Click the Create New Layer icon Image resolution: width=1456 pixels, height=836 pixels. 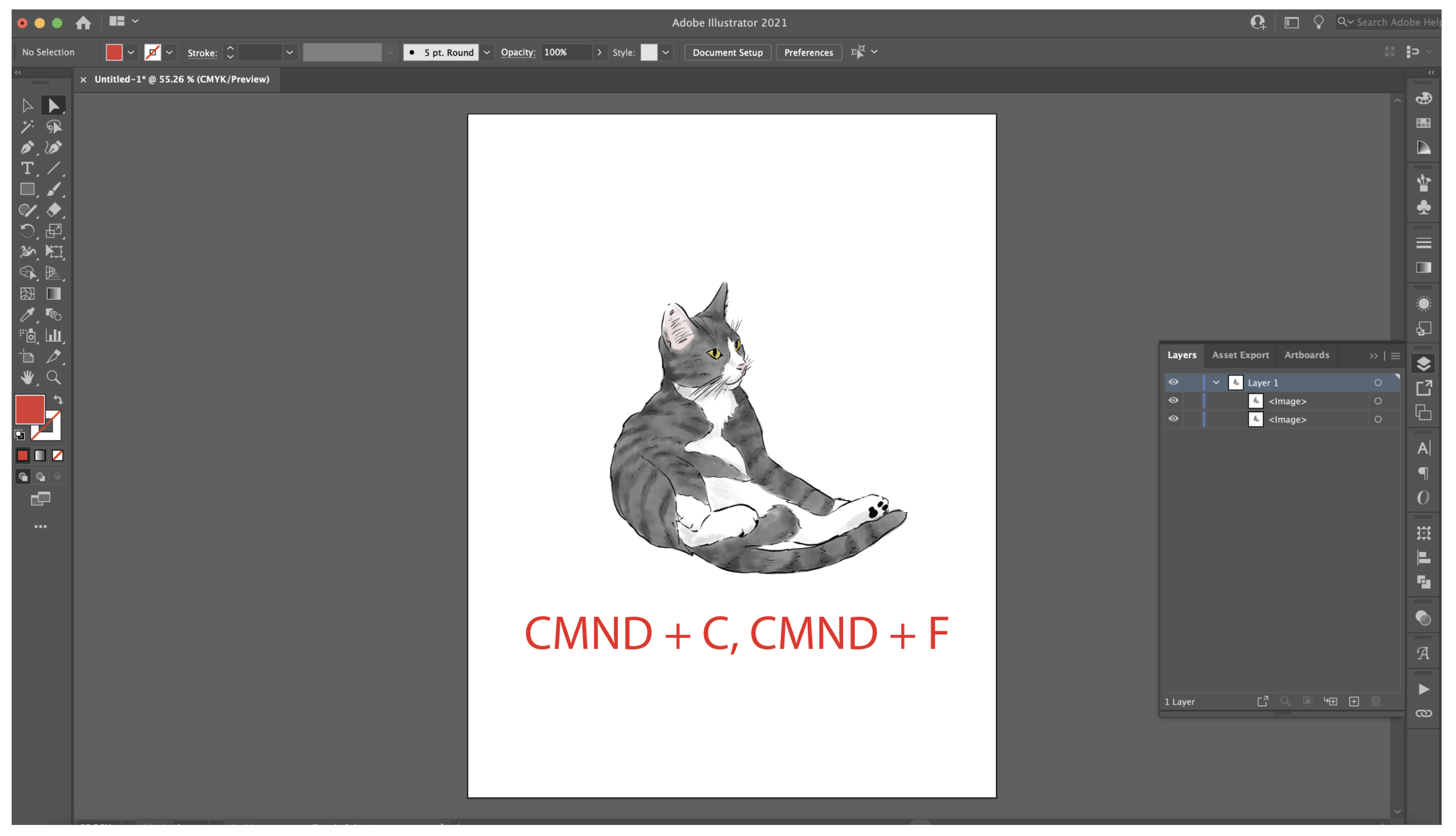[x=1354, y=701]
